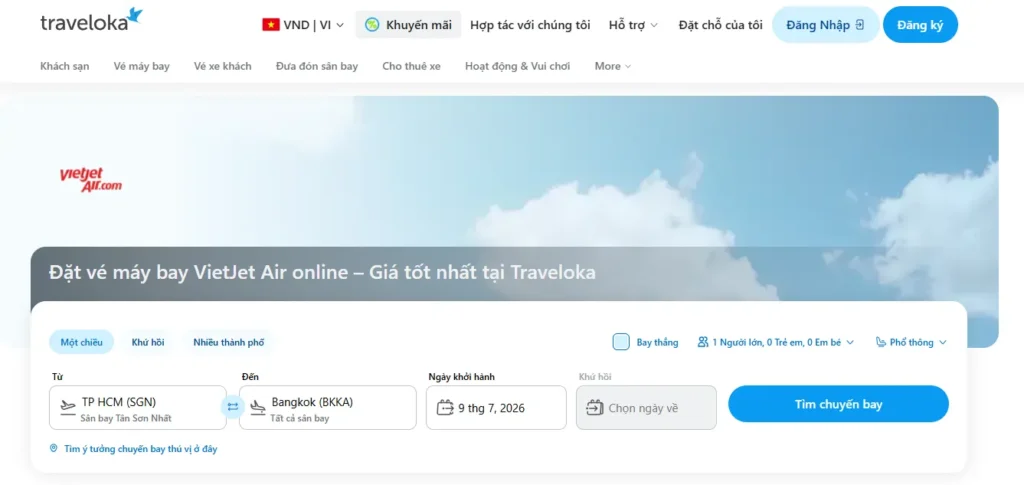Screen dimensions: 1024x485
Task: Tick the Bay thẳng checkbox
Action: click(x=621, y=342)
